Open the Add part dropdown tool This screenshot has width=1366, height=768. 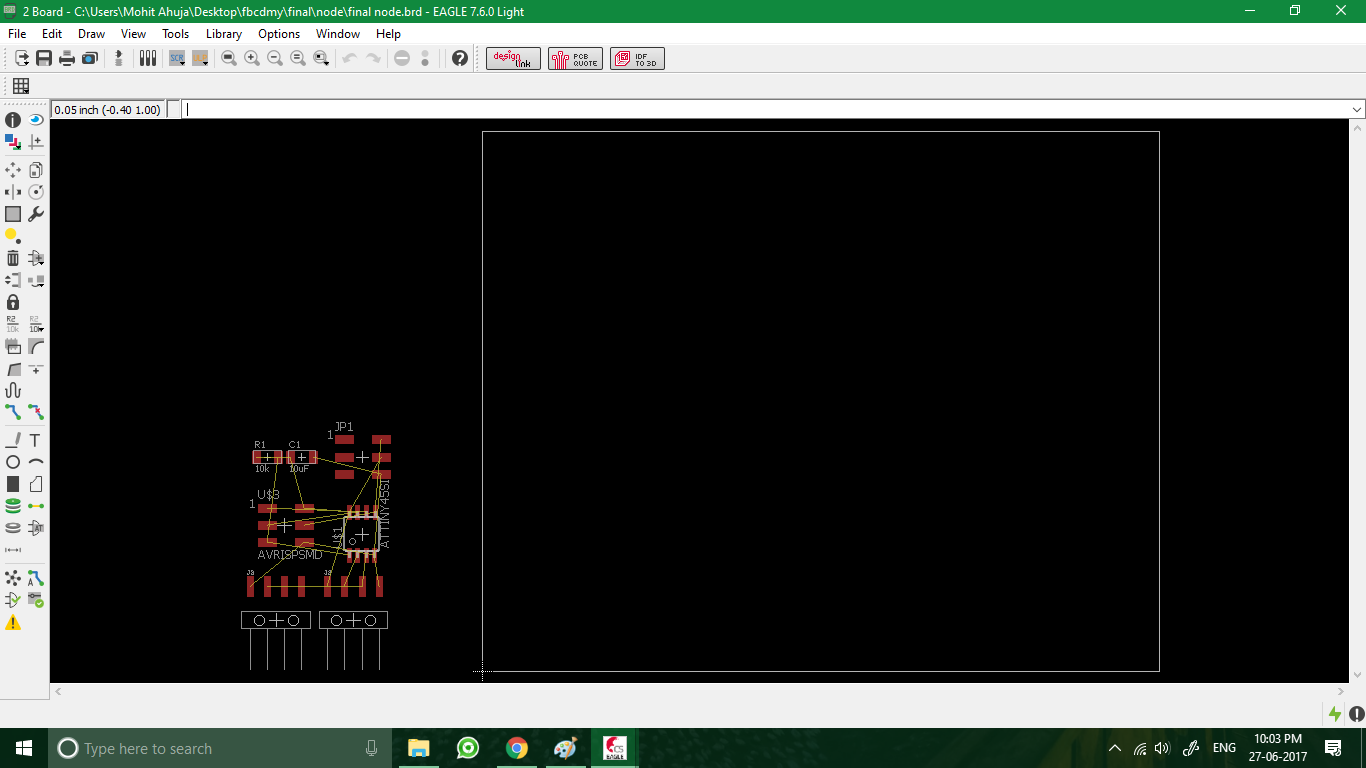tap(36, 258)
